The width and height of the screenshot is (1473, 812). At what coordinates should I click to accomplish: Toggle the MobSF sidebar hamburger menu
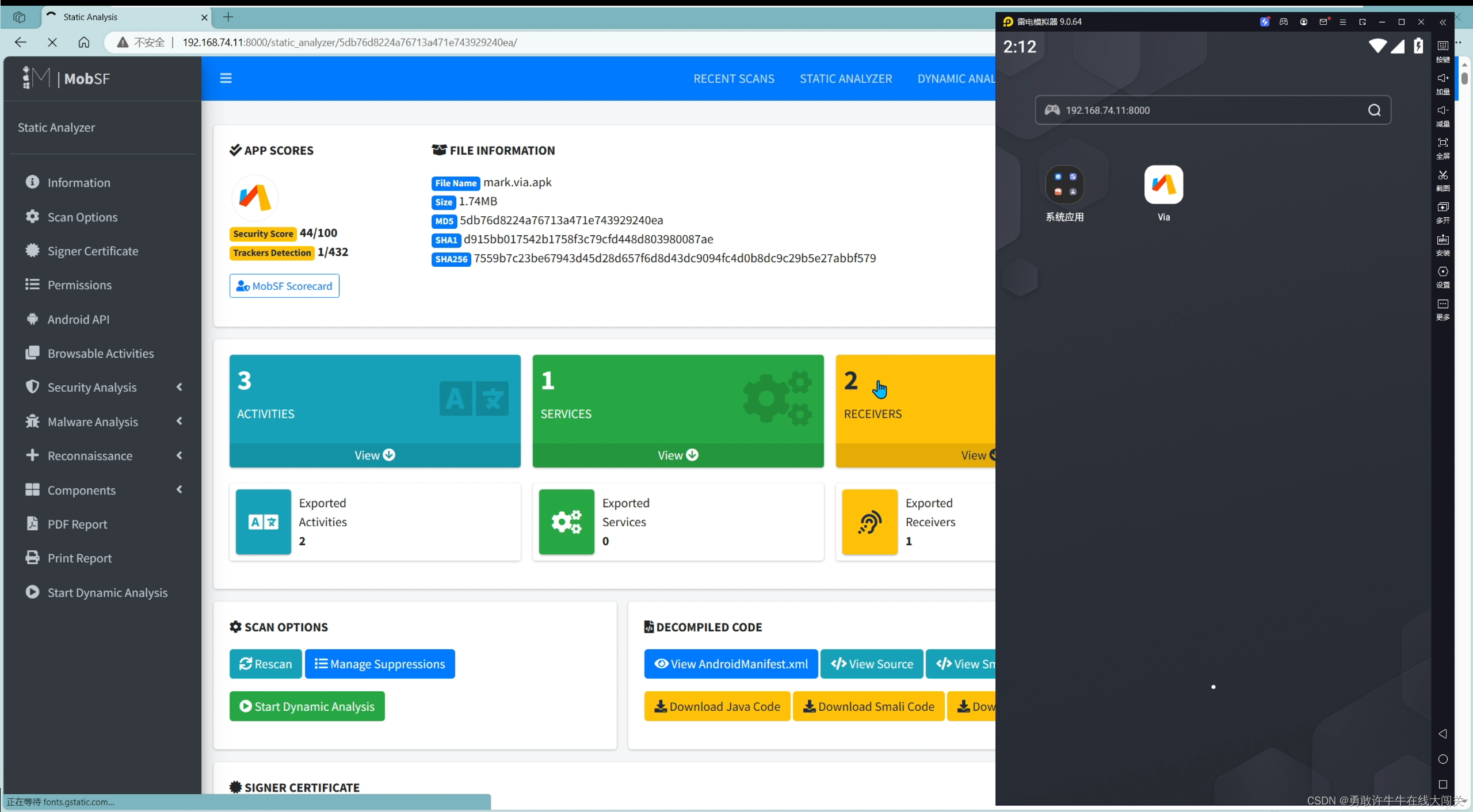226,78
